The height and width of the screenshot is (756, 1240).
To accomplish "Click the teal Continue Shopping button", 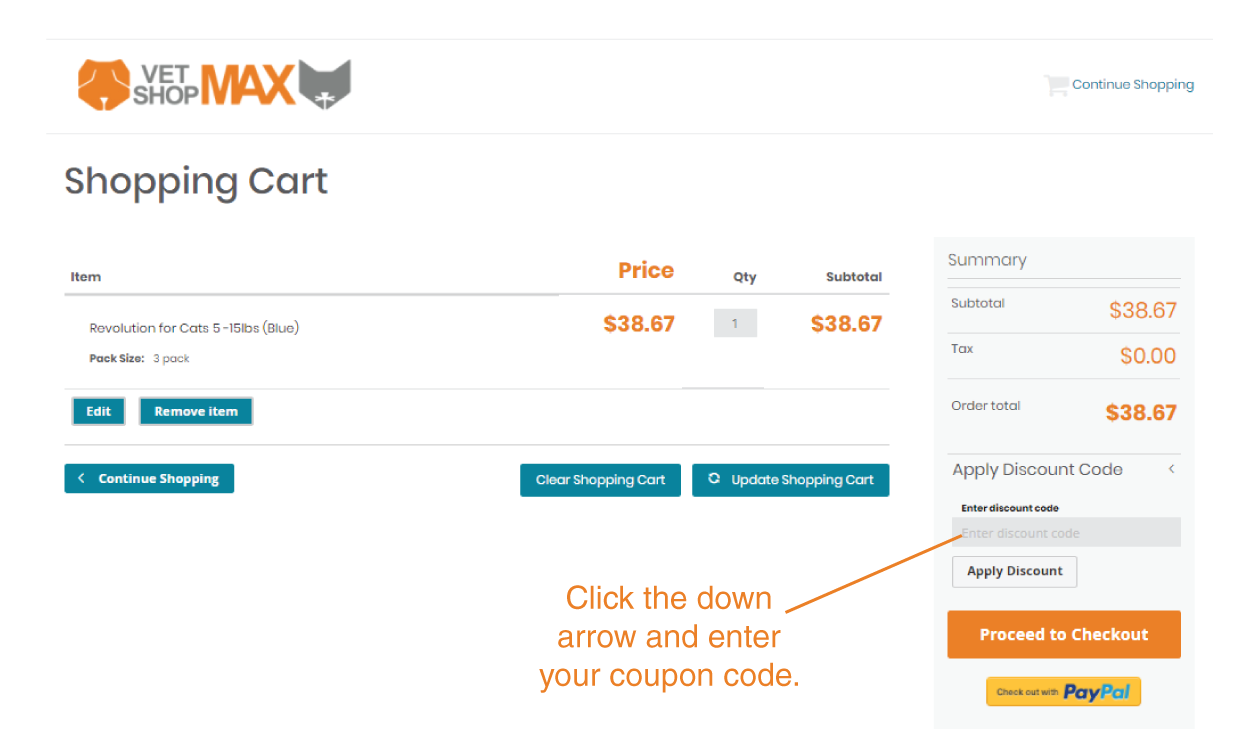I will point(149,479).
